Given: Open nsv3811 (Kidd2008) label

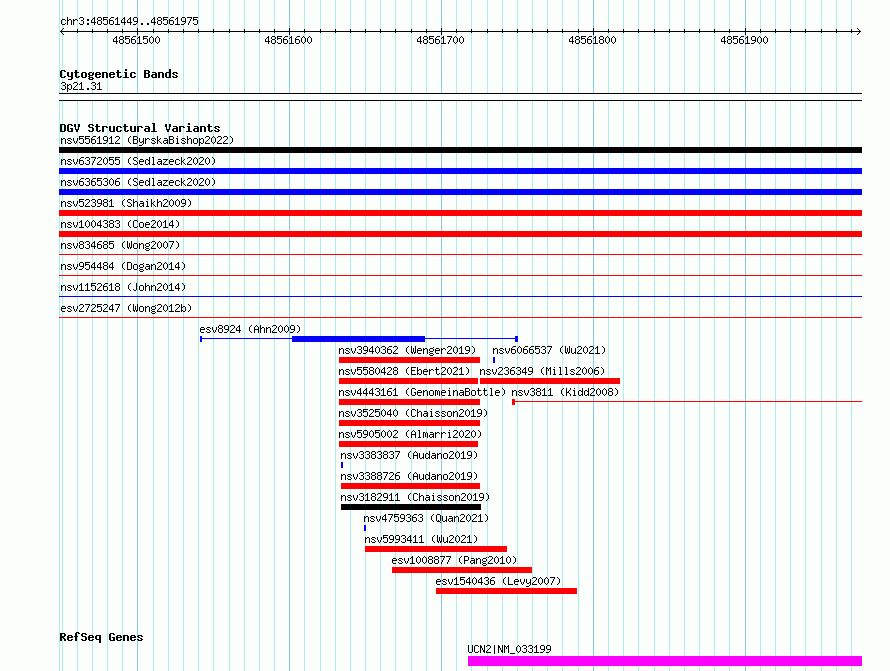Looking at the screenshot, I should point(565,392).
